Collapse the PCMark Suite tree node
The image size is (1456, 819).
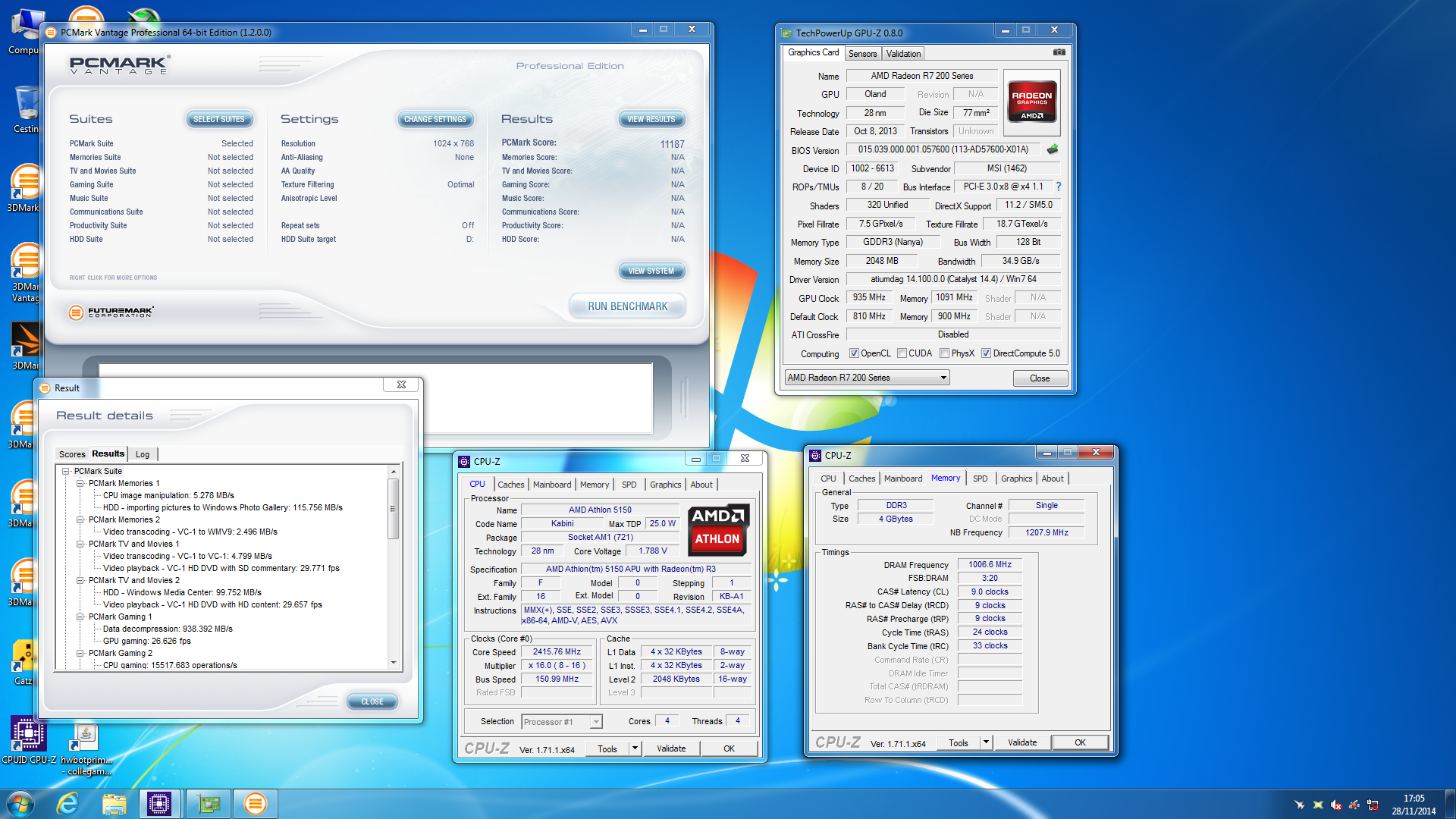(66, 471)
